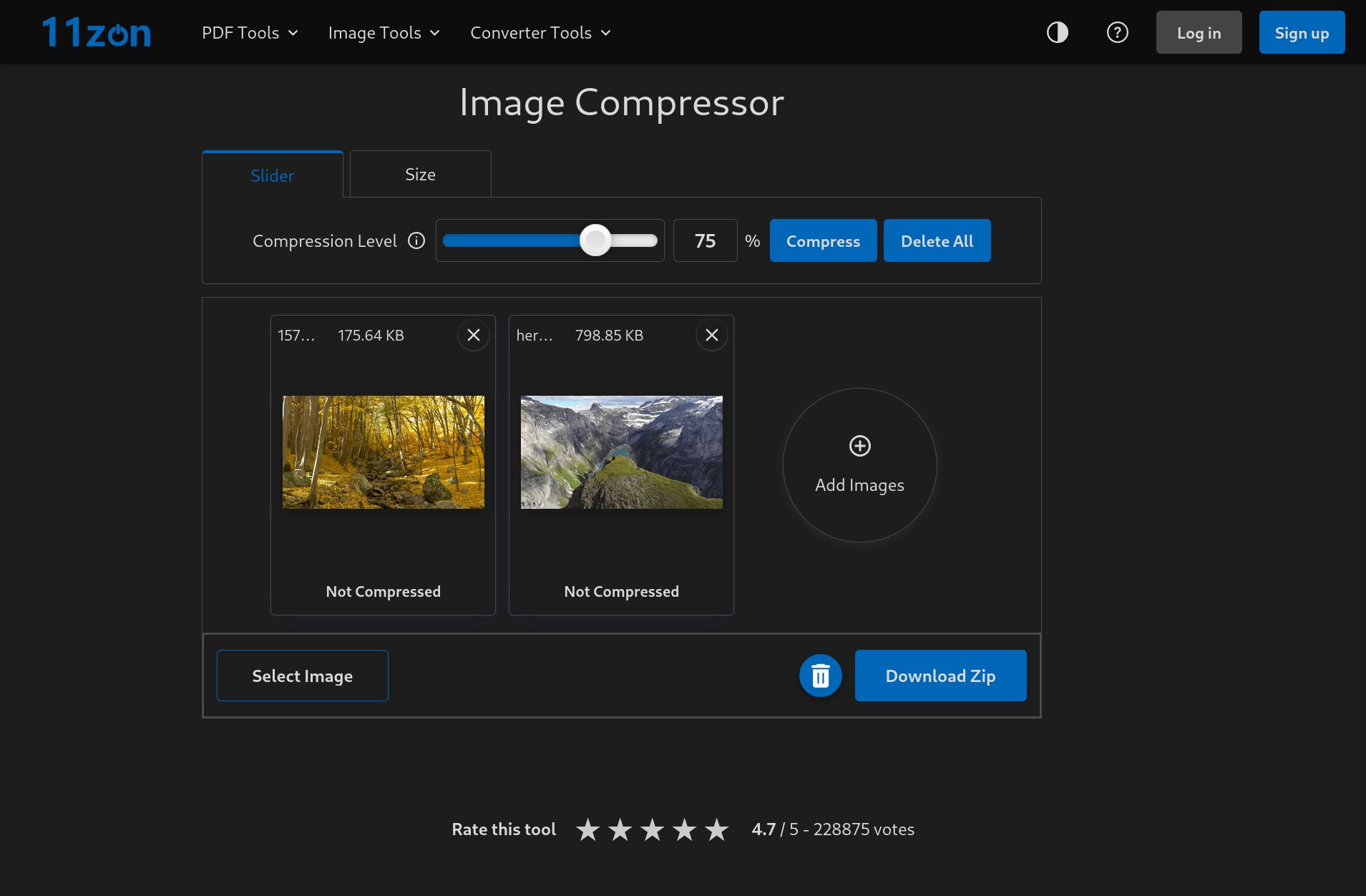The height and width of the screenshot is (896, 1366).
Task: Expand the PDF Tools menu
Action: [250, 33]
